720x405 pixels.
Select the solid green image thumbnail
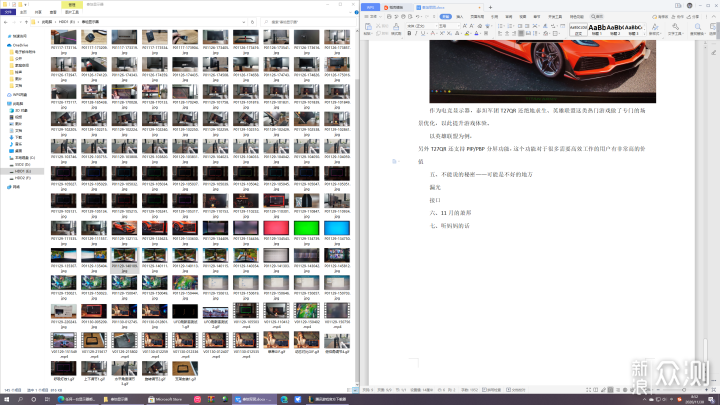coord(306,228)
